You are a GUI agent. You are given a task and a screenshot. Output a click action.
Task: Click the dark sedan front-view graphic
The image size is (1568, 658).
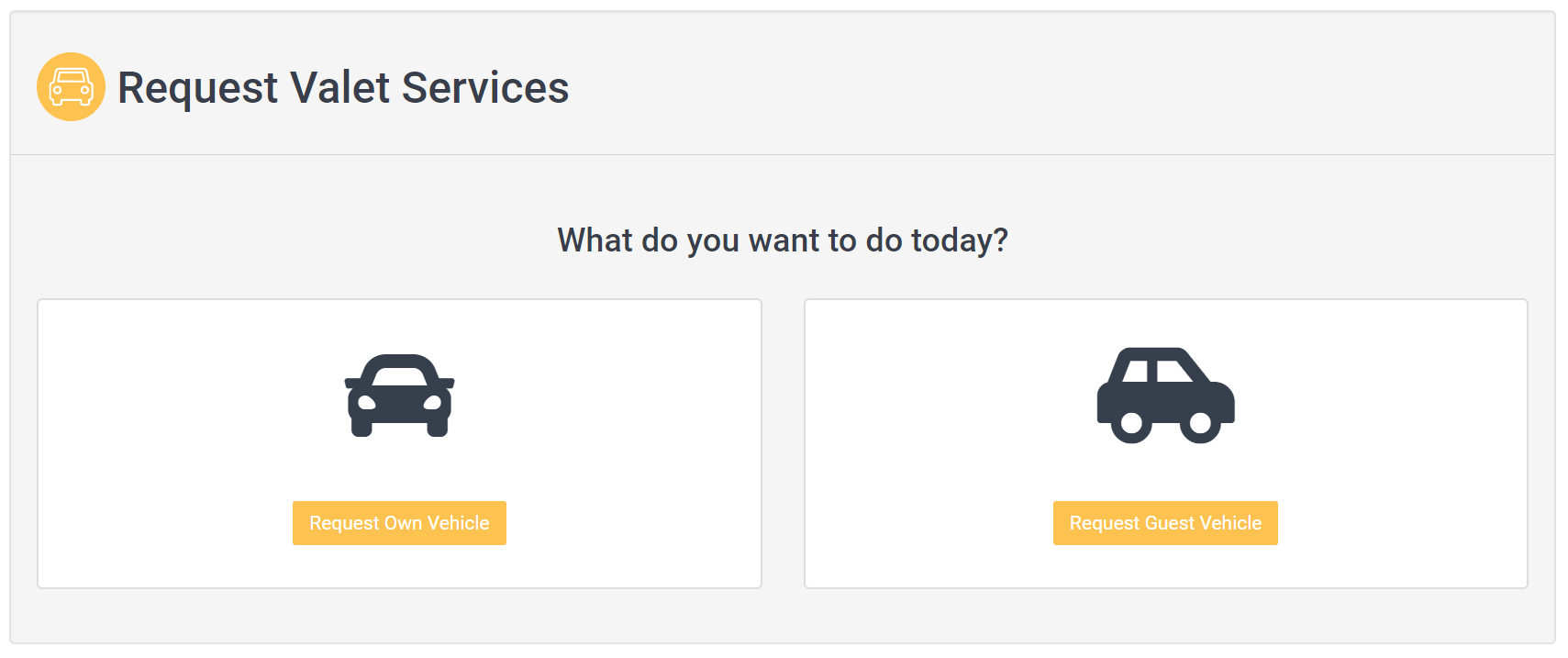399,396
